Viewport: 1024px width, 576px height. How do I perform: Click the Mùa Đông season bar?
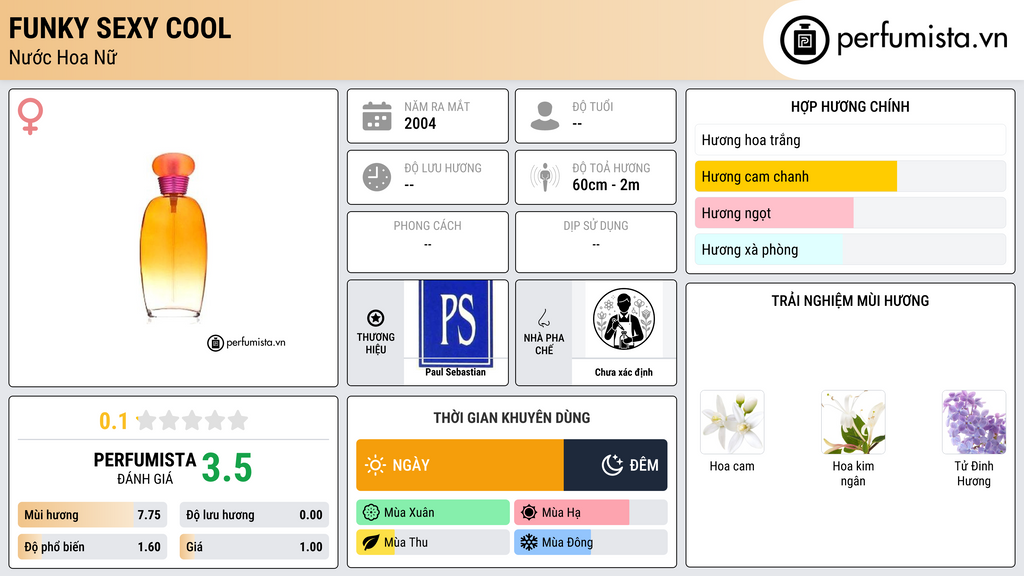point(591,542)
